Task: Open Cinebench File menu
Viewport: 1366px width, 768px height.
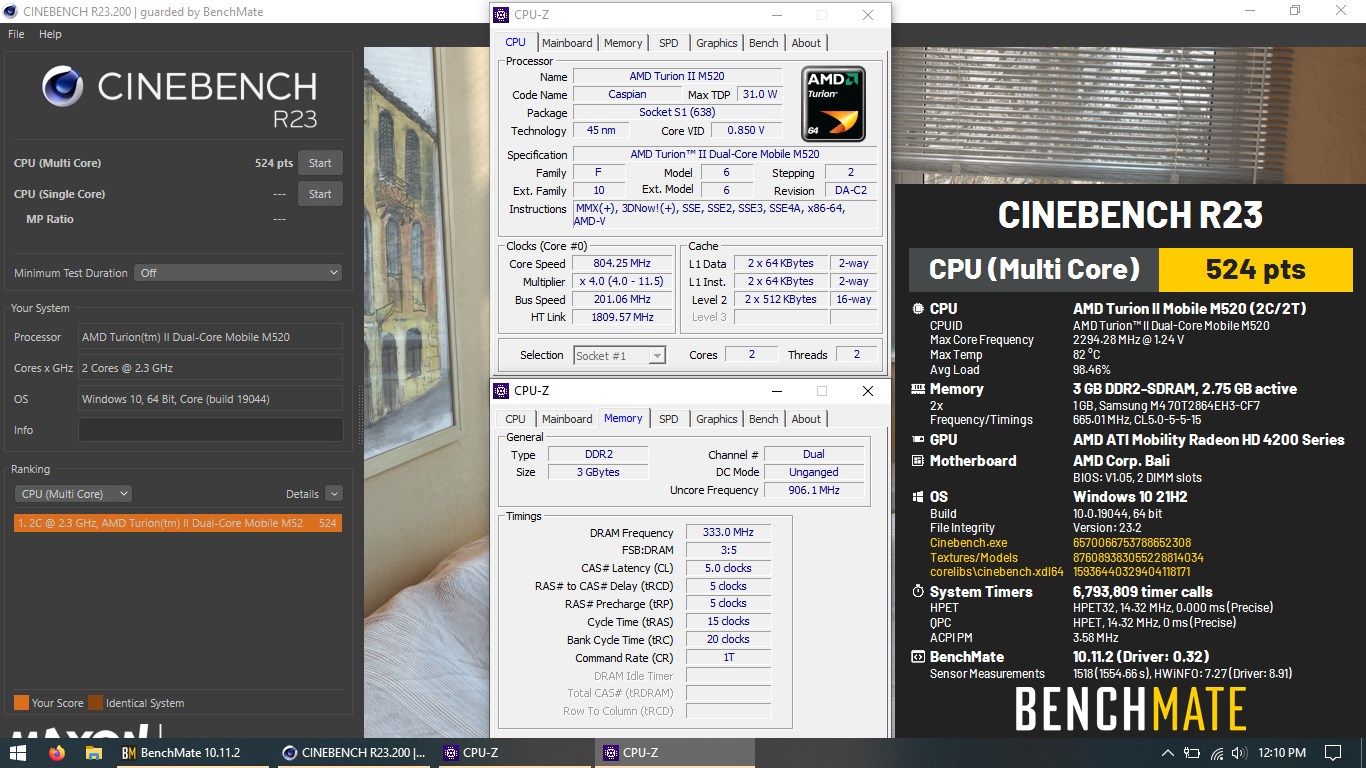Action: click(16, 34)
